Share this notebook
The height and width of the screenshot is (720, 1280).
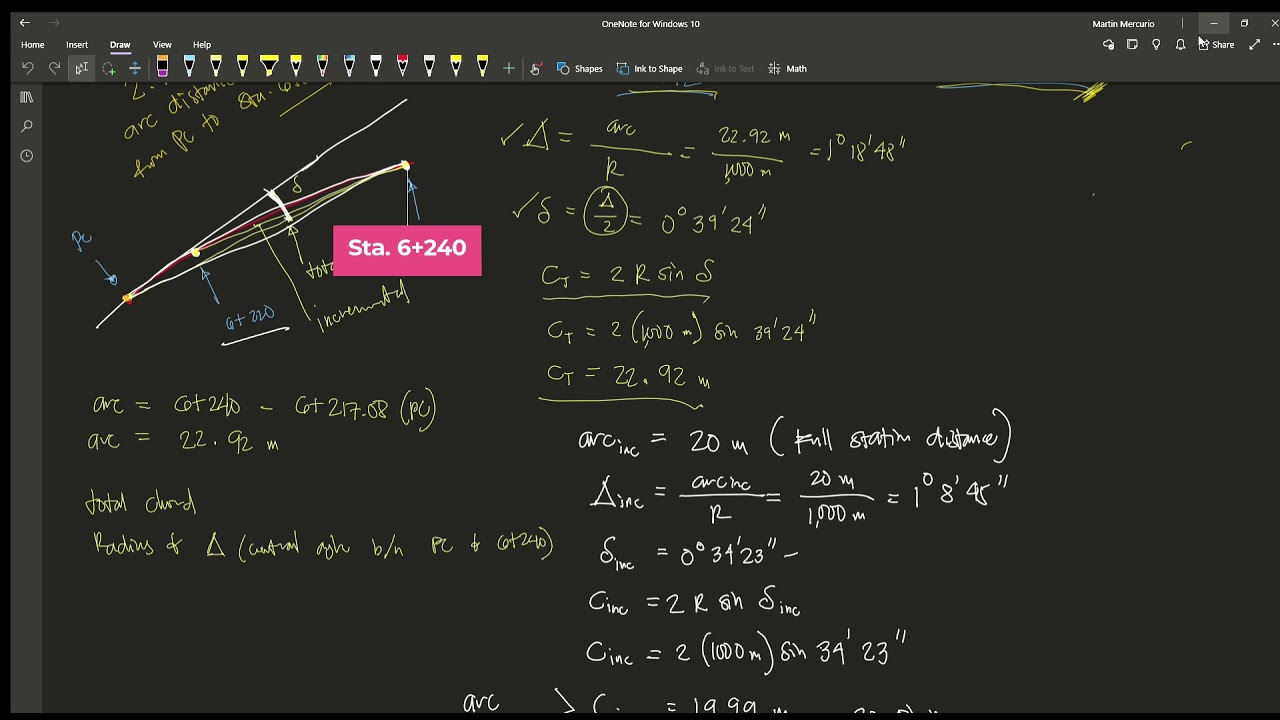point(1216,44)
